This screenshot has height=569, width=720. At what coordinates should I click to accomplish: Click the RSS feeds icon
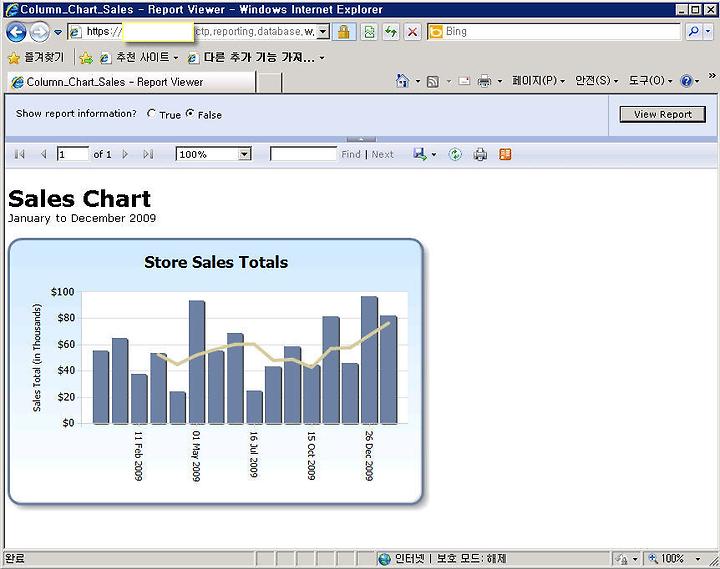(433, 82)
